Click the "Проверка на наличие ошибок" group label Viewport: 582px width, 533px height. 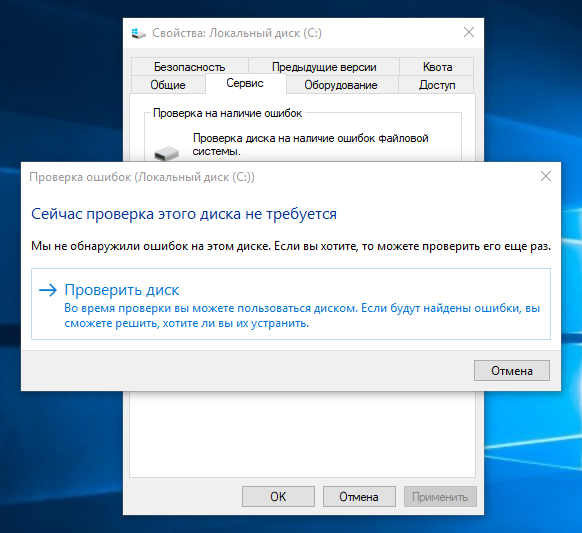[x=228, y=113]
